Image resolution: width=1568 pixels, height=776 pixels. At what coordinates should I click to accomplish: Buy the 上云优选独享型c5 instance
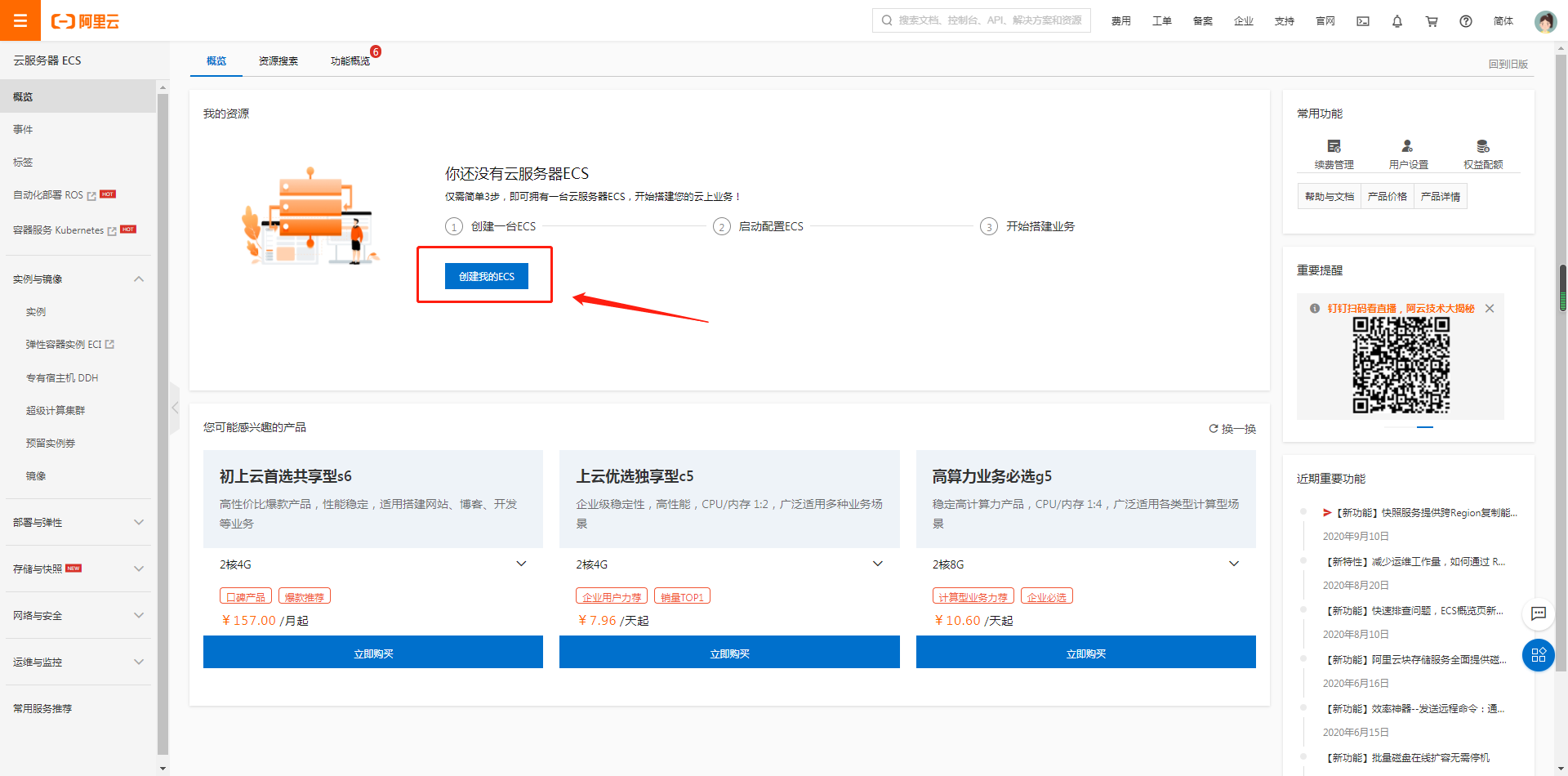point(729,653)
